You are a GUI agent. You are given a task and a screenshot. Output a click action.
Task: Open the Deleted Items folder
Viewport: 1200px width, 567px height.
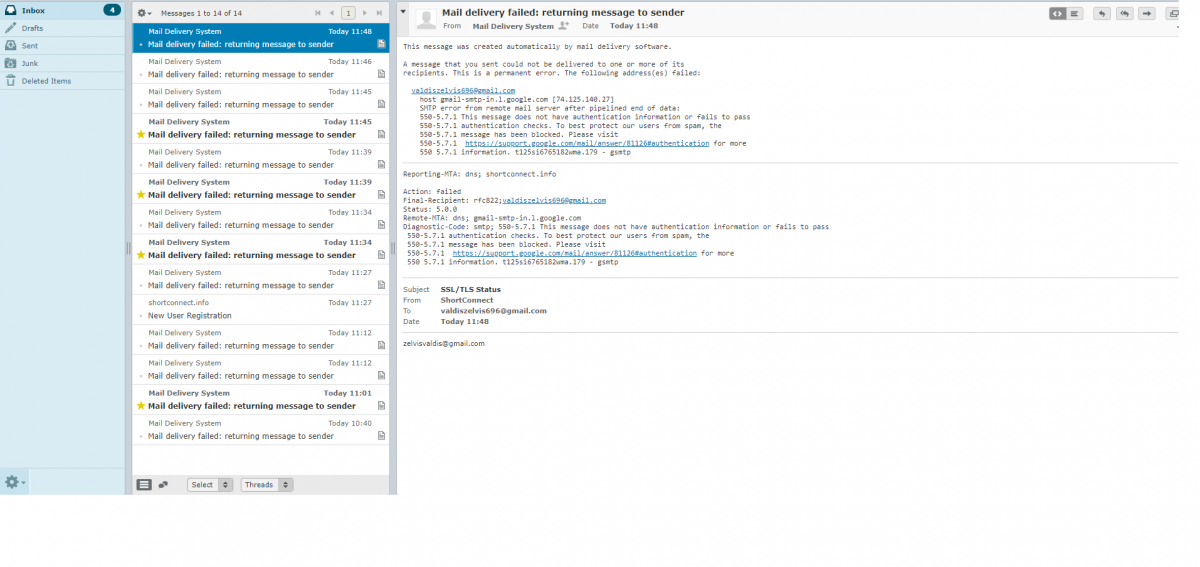point(46,81)
